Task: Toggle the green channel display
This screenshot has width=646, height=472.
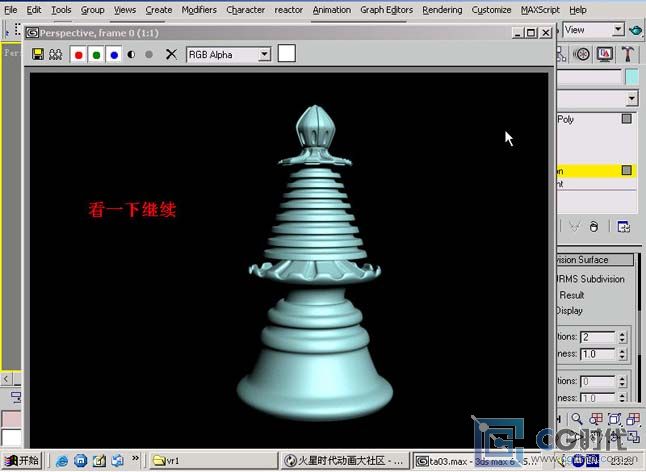Action: [x=96, y=55]
